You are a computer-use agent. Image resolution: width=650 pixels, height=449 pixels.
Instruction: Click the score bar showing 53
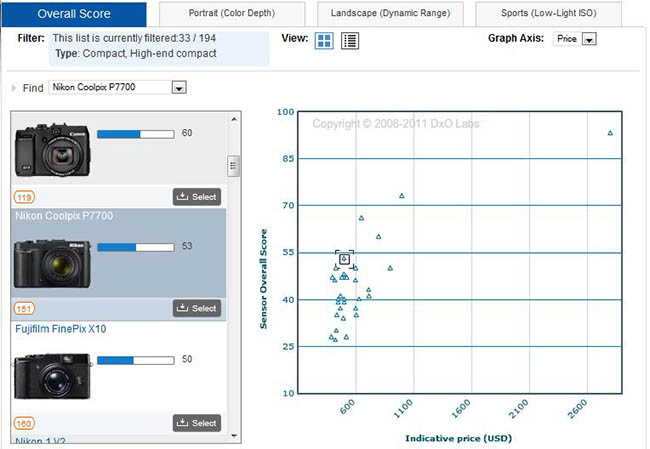136,247
